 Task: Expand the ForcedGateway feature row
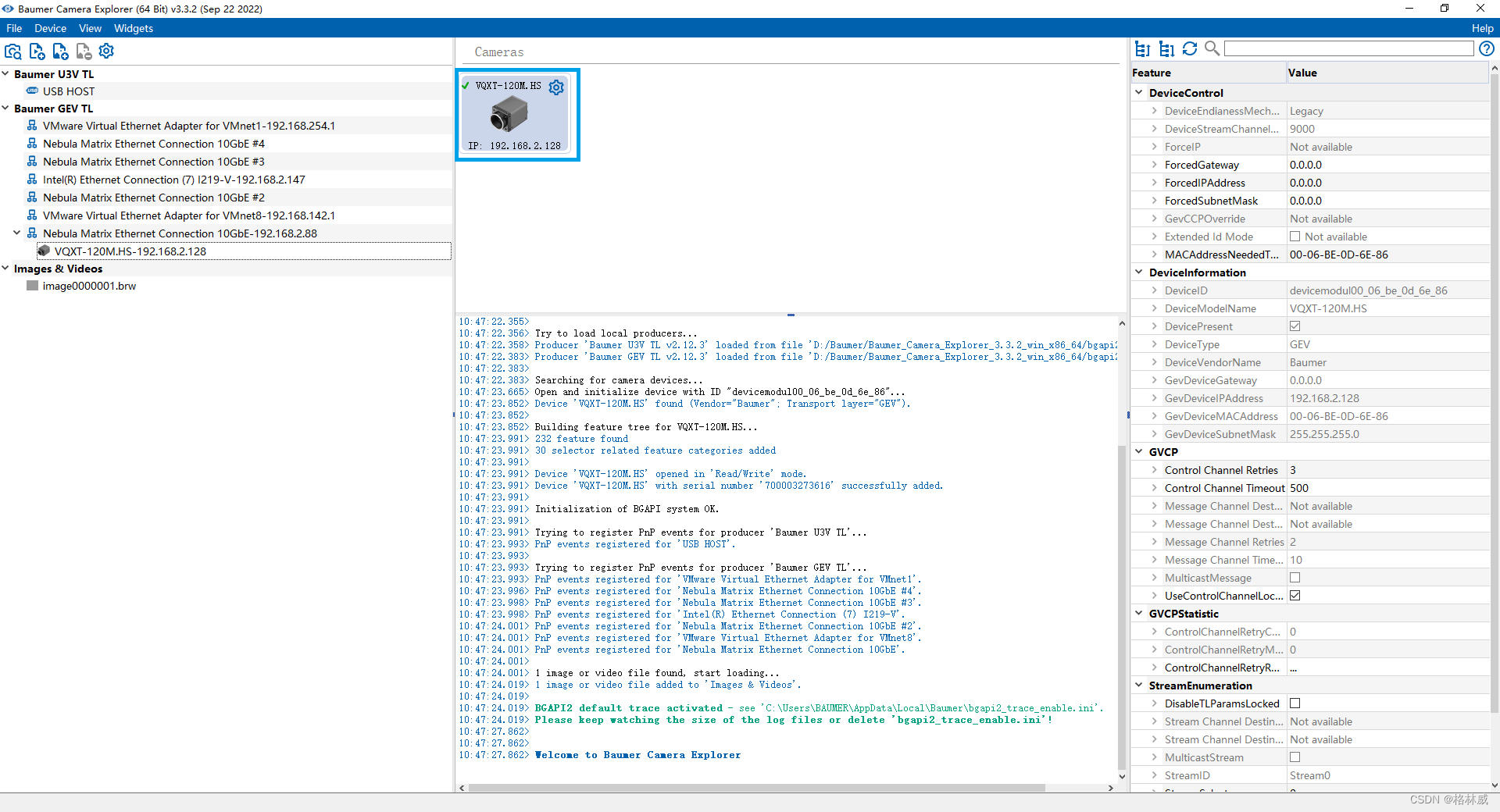tap(1154, 165)
